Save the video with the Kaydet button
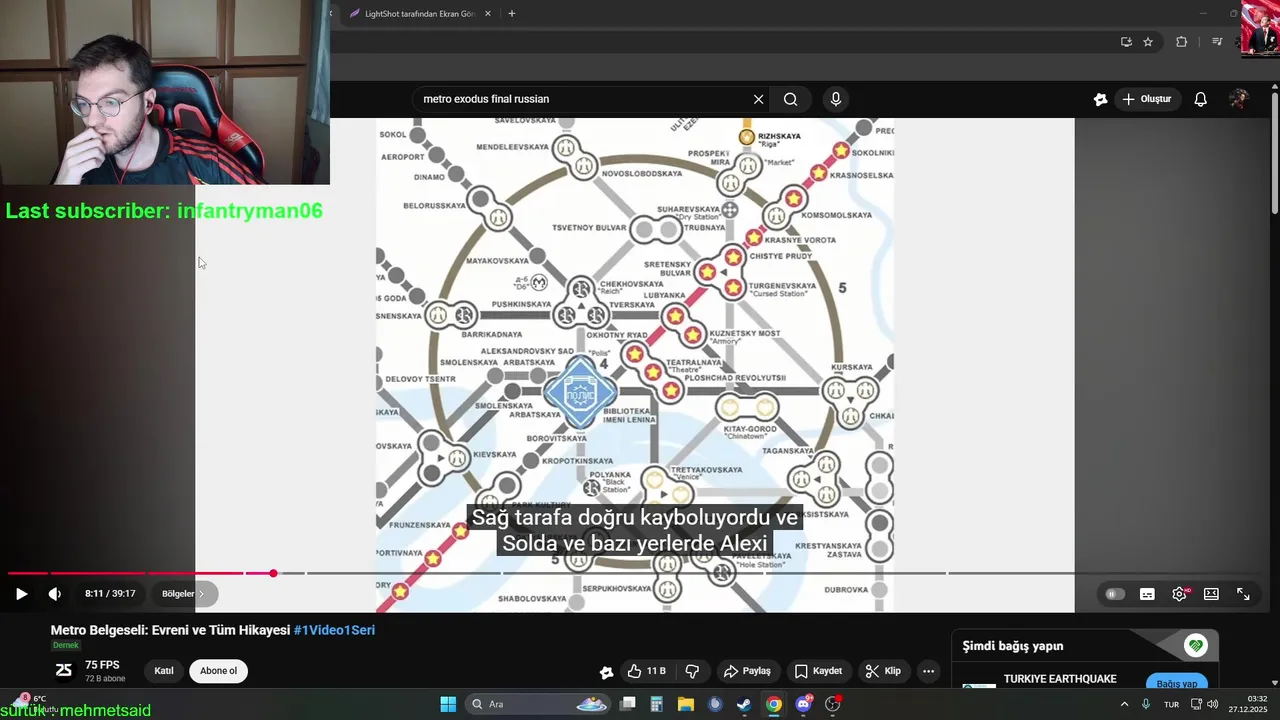Image resolution: width=1280 pixels, height=720 pixels. [x=818, y=671]
